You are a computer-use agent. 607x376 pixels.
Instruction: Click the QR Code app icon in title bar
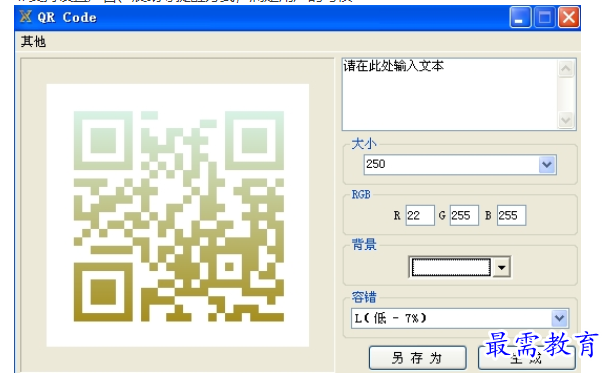(x=26, y=17)
